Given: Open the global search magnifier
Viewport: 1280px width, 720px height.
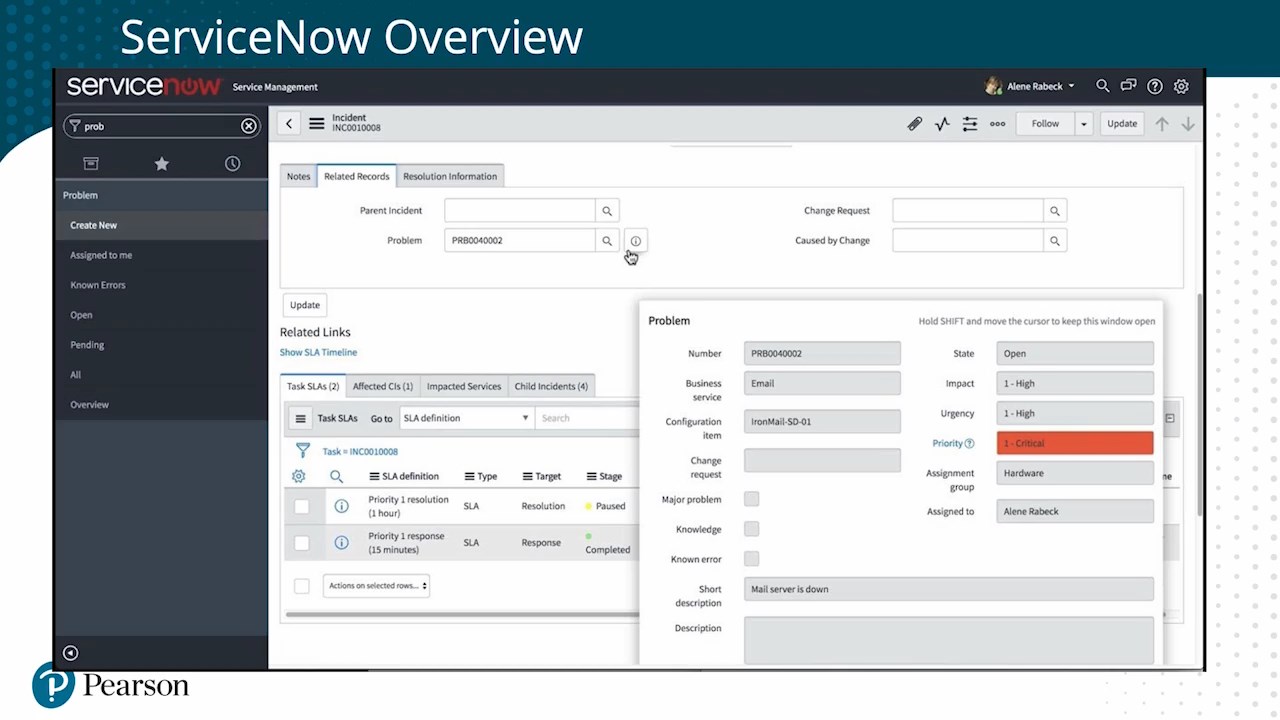Looking at the screenshot, I should click(x=1102, y=86).
